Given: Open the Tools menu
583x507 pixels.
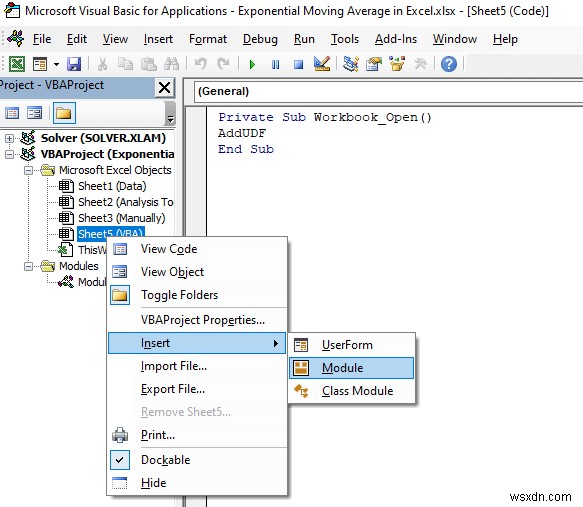Looking at the screenshot, I should coord(345,39).
